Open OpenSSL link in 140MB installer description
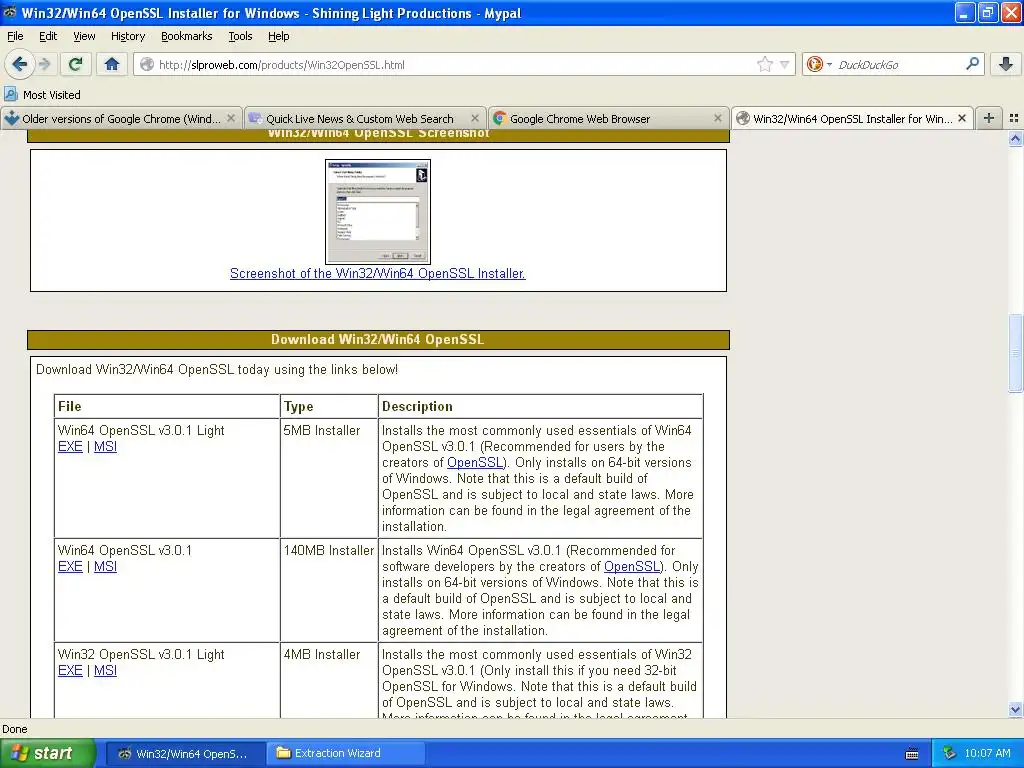The height and width of the screenshot is (768, 1024). pos(632,567)
